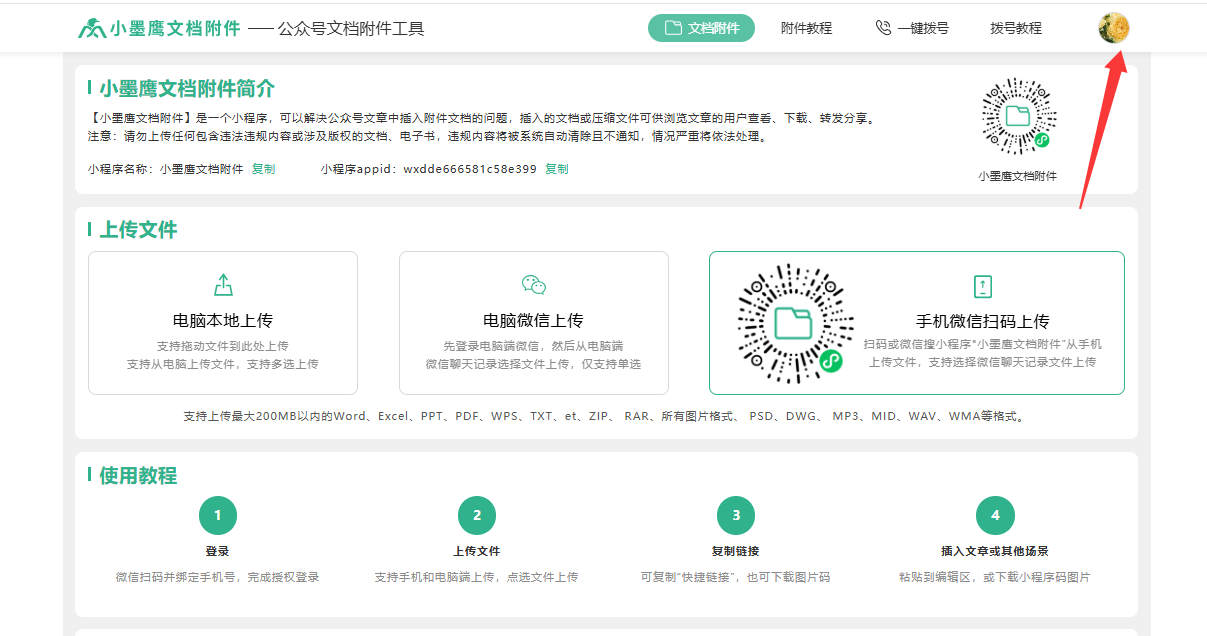Open the 文档附件 tab
1207x636 pixels.
[x=701, y=28]
